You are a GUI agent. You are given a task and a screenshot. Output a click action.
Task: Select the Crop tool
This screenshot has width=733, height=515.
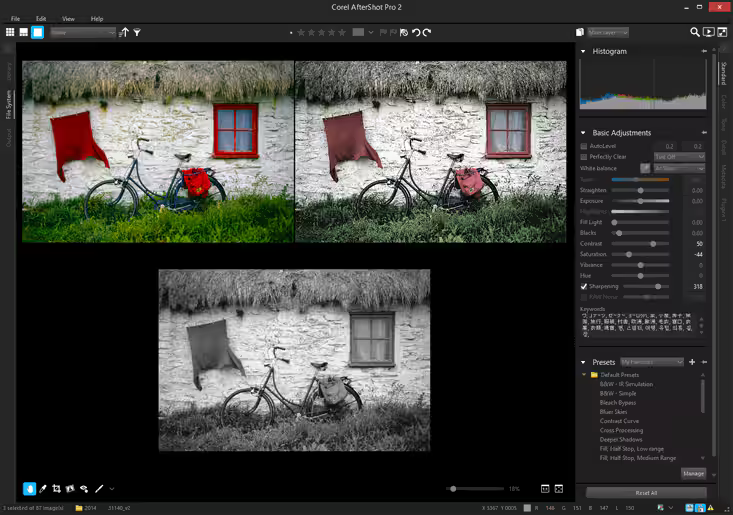56,489
